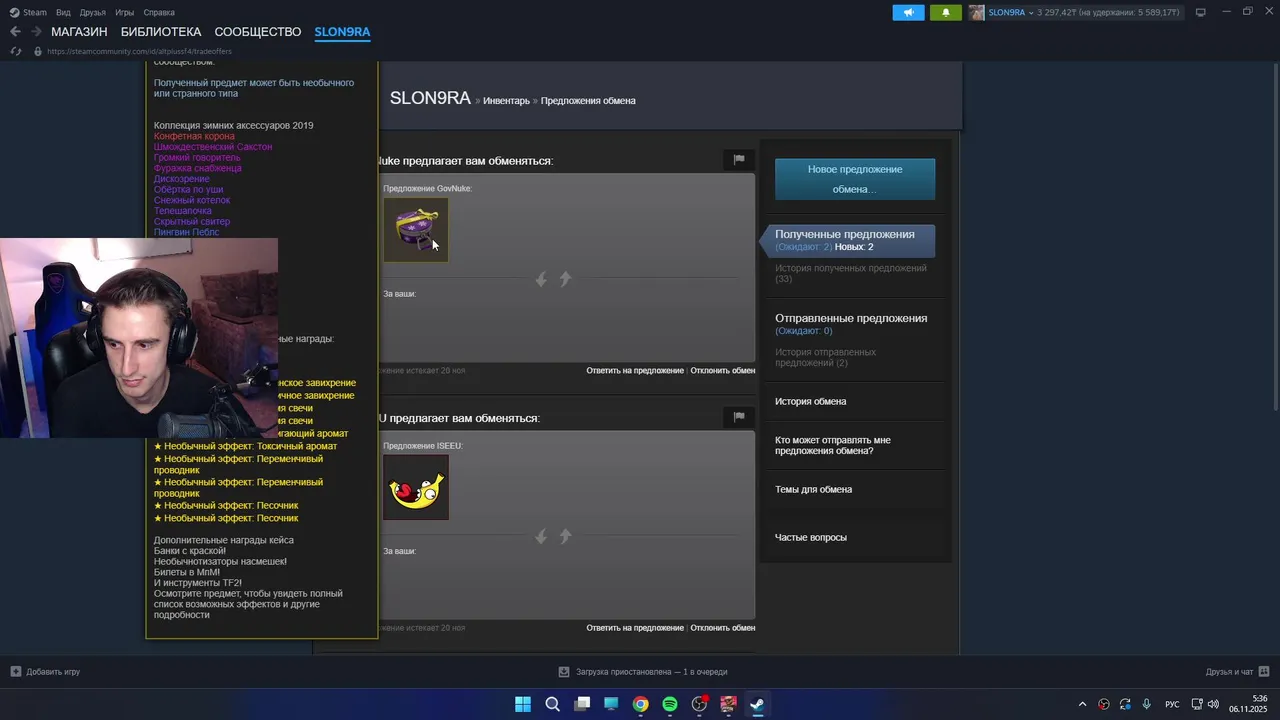Launch Google Chrome from taskbar
This screenshot has width=1280, height=720.
[x=640, y=704]
